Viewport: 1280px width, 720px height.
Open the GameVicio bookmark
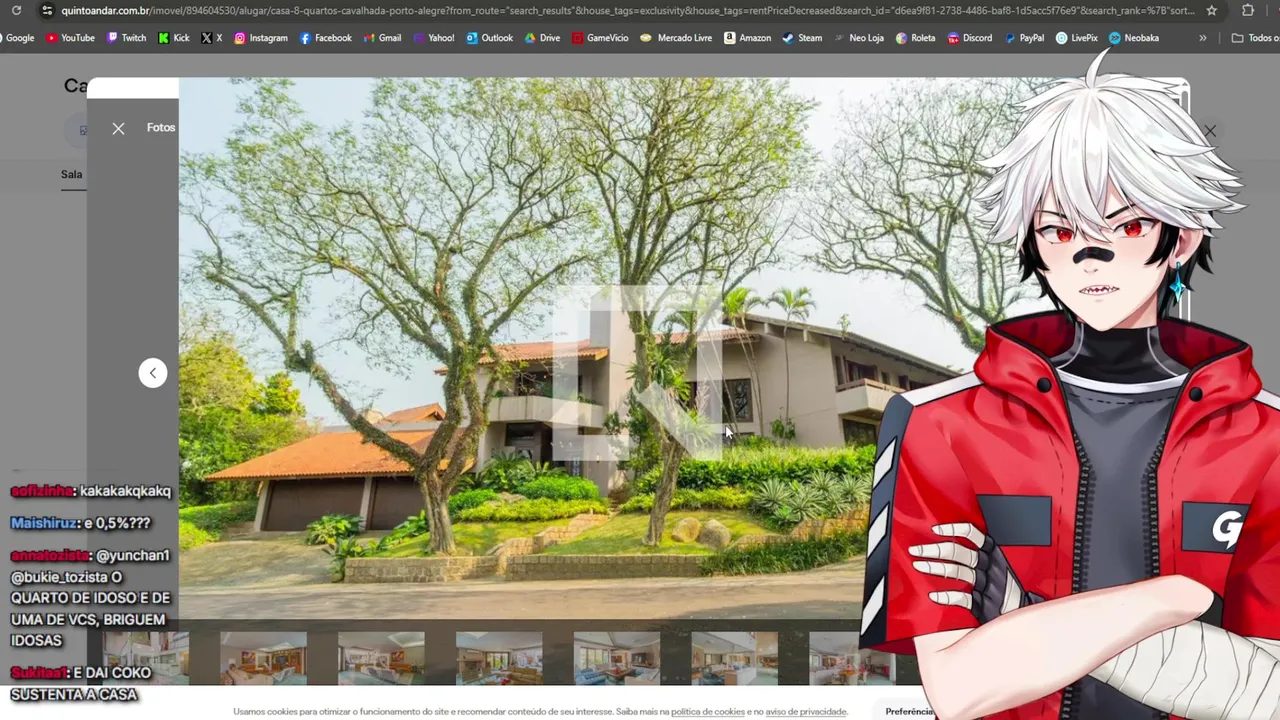click(600, 38)
